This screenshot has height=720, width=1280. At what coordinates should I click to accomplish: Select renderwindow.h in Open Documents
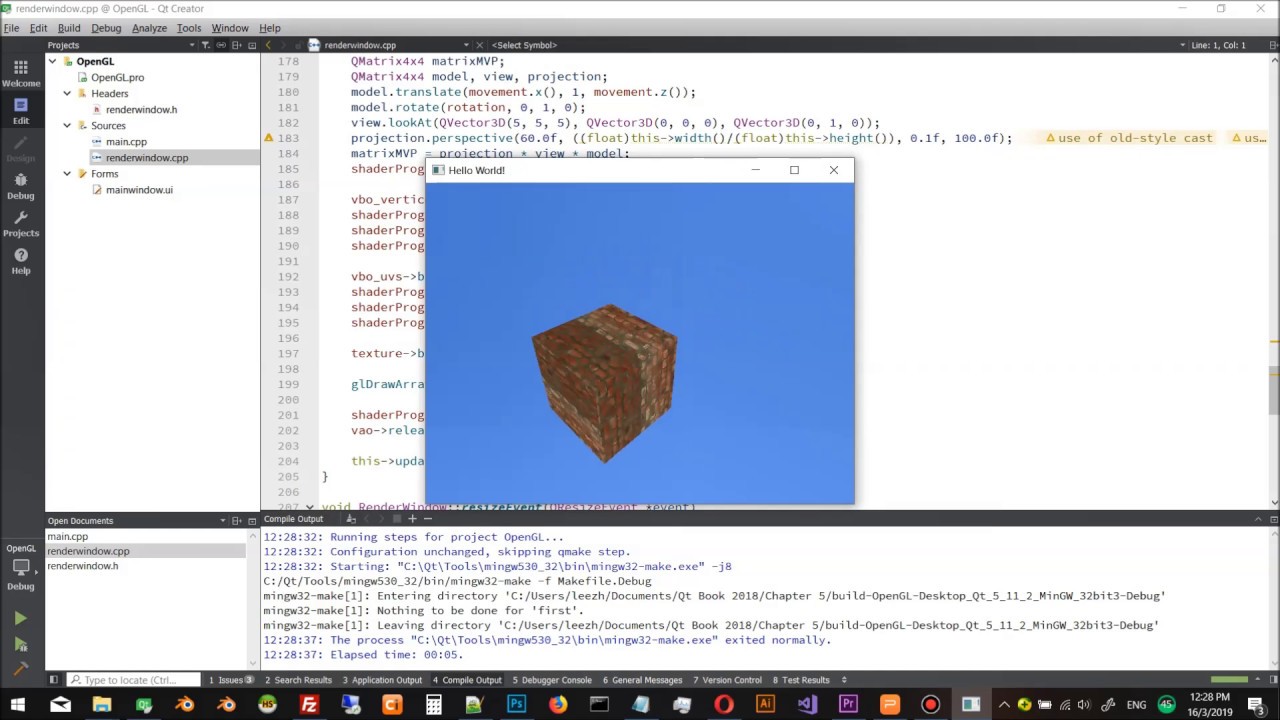click(x=82, y=566)
